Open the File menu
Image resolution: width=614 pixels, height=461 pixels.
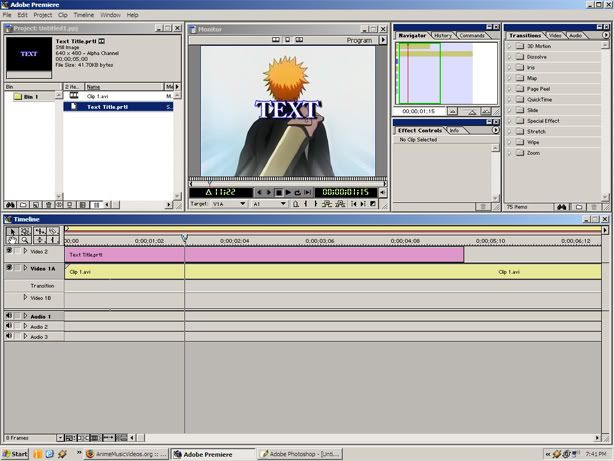coord(7,15)
